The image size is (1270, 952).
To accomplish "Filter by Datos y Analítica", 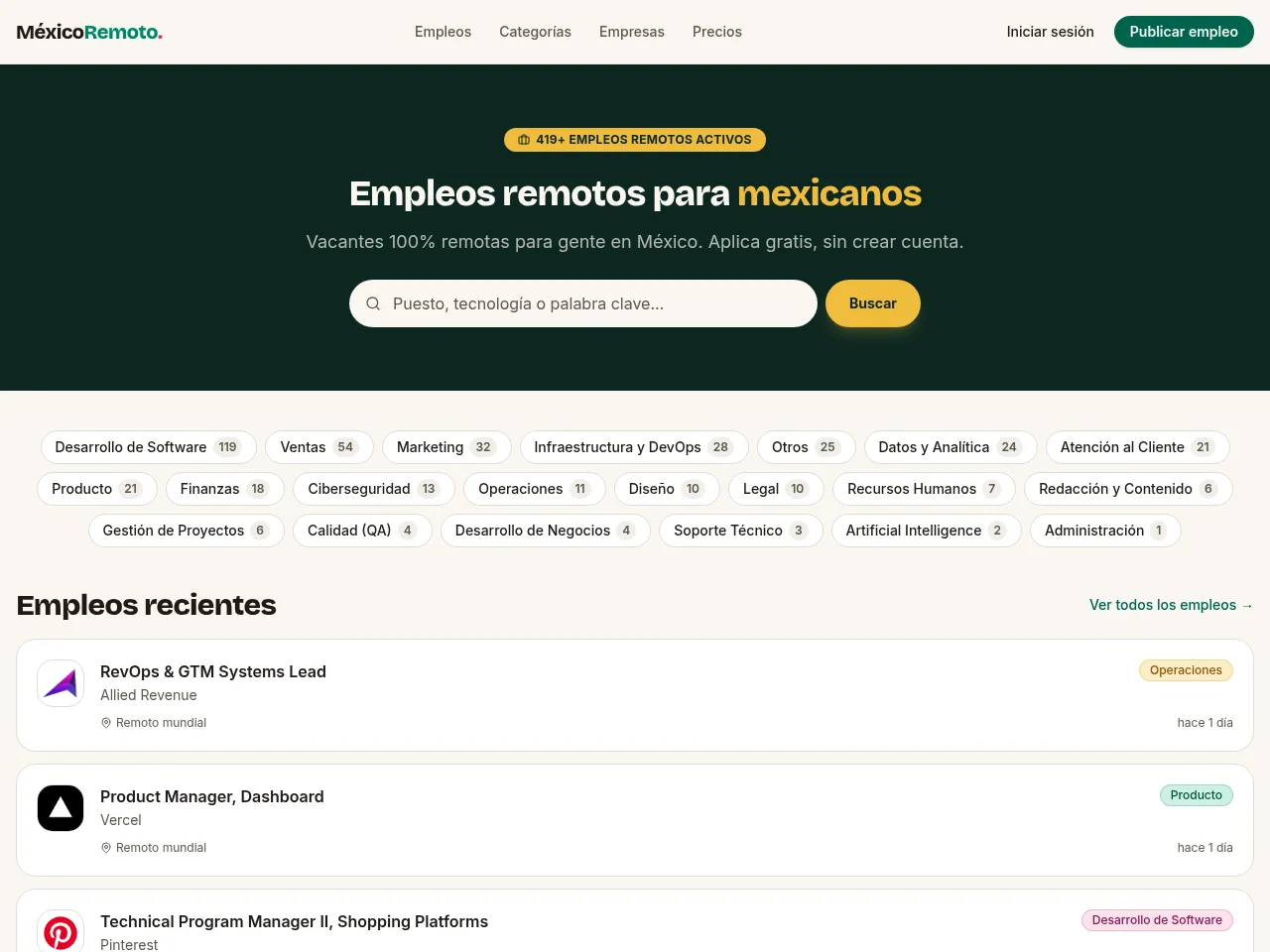I will 951,447.
